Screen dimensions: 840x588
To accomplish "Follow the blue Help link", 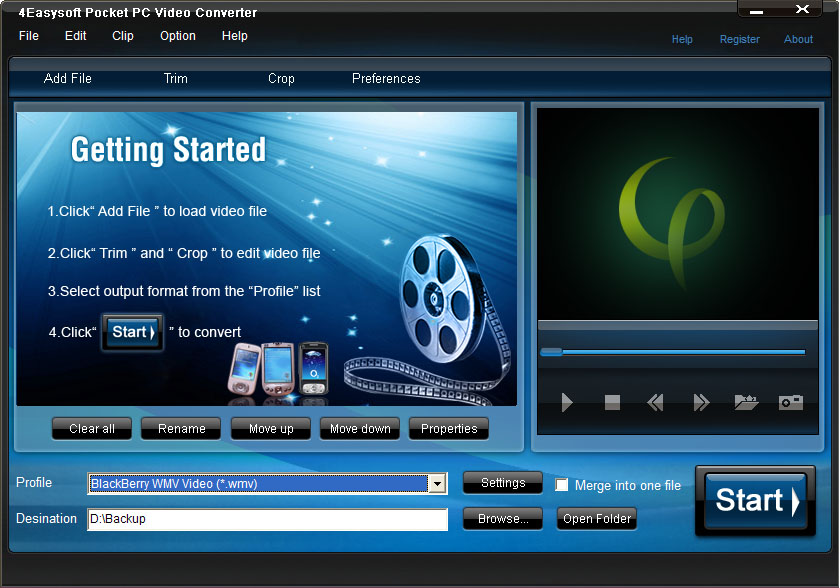I will pyautogui.click(x=682, y=39).
